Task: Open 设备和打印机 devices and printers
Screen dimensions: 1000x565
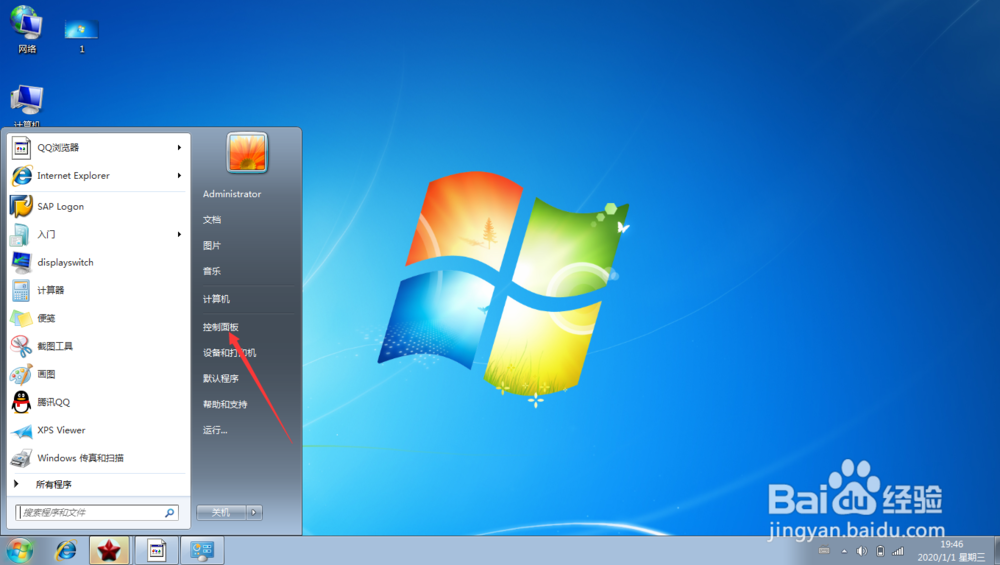Action: tap(230, 353)
